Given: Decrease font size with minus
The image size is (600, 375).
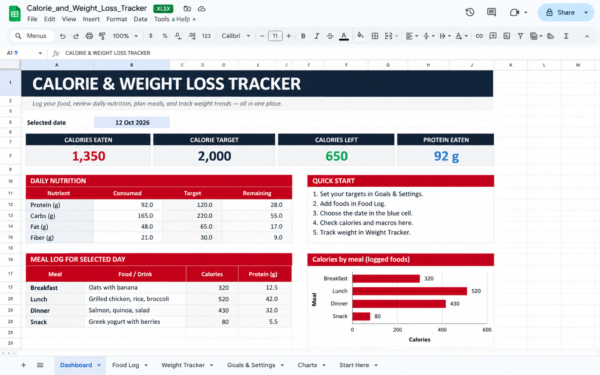Looking at the screenshot, I should (262, 36).
